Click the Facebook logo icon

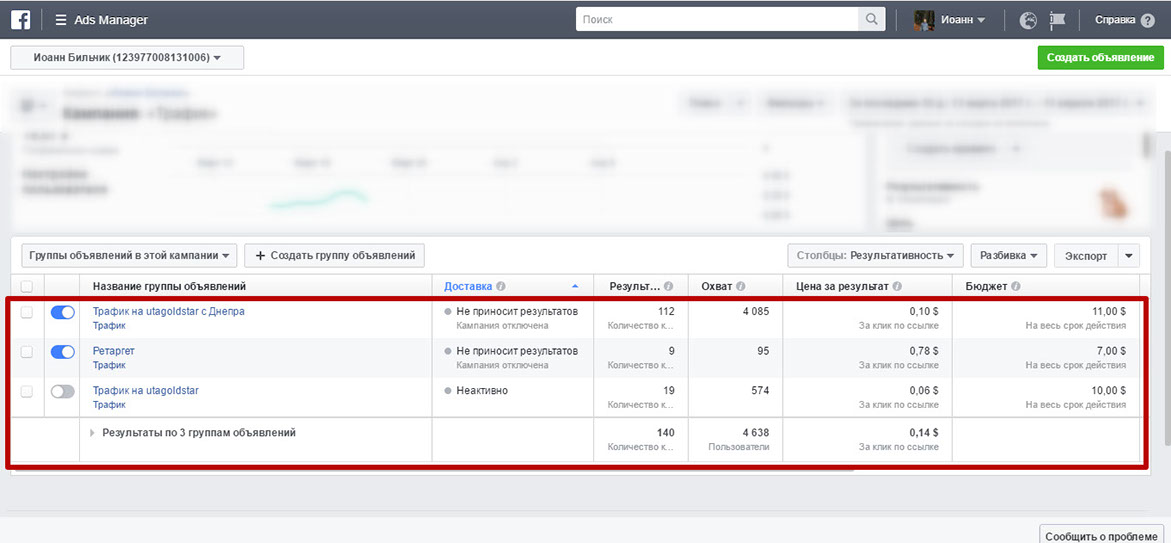pyautogui.click(x=20, y=19)
